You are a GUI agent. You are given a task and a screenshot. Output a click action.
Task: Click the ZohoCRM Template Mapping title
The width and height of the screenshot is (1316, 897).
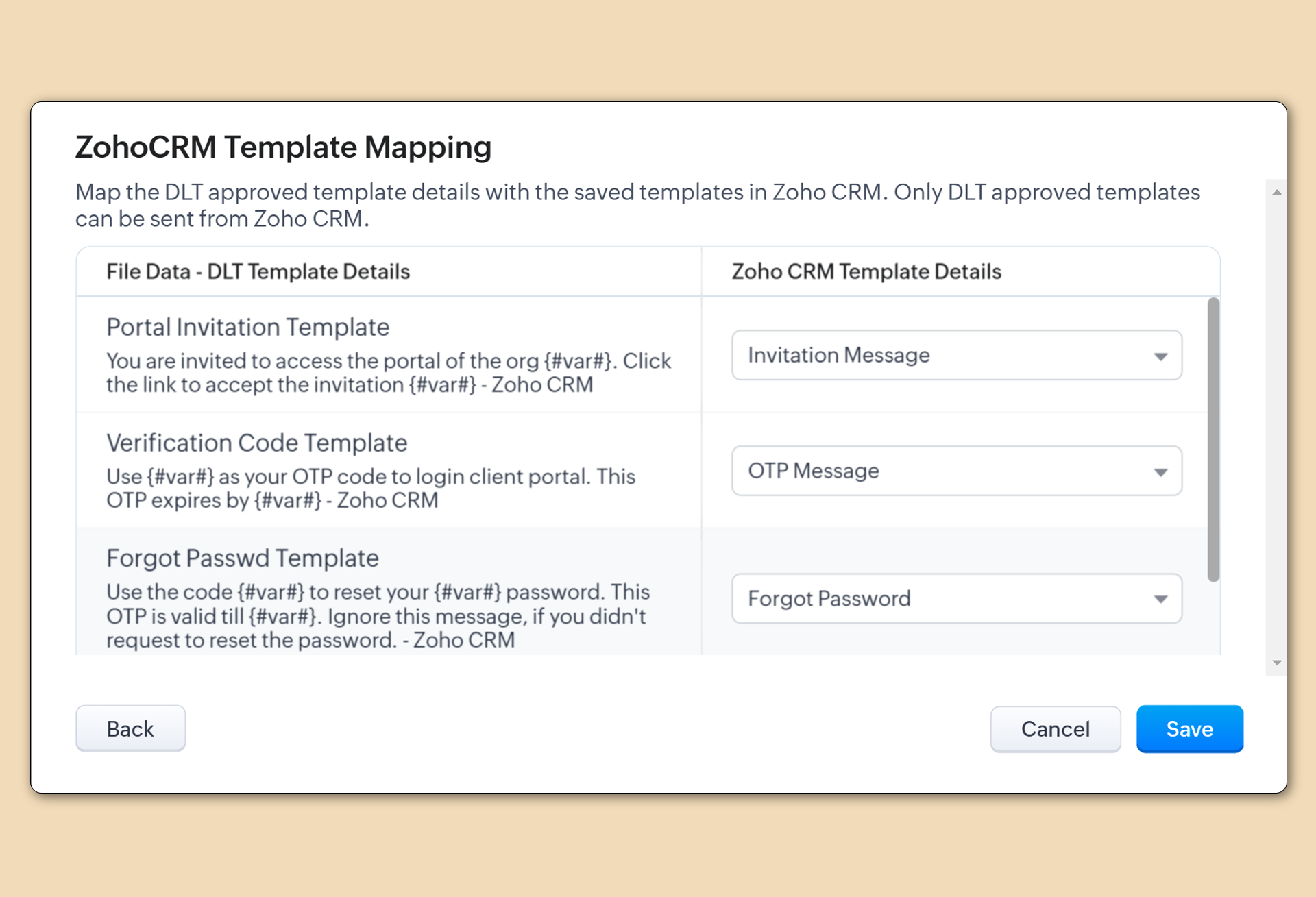283,147
